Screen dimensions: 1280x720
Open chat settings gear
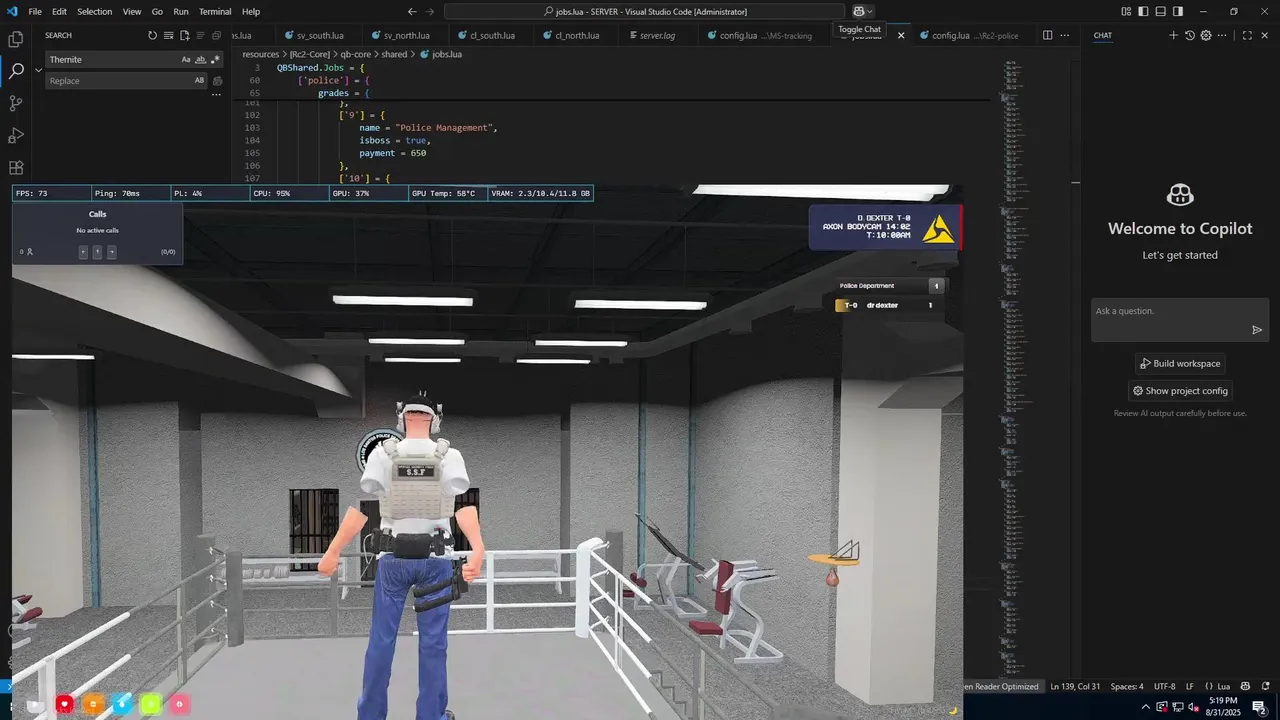click(1206, 35)
